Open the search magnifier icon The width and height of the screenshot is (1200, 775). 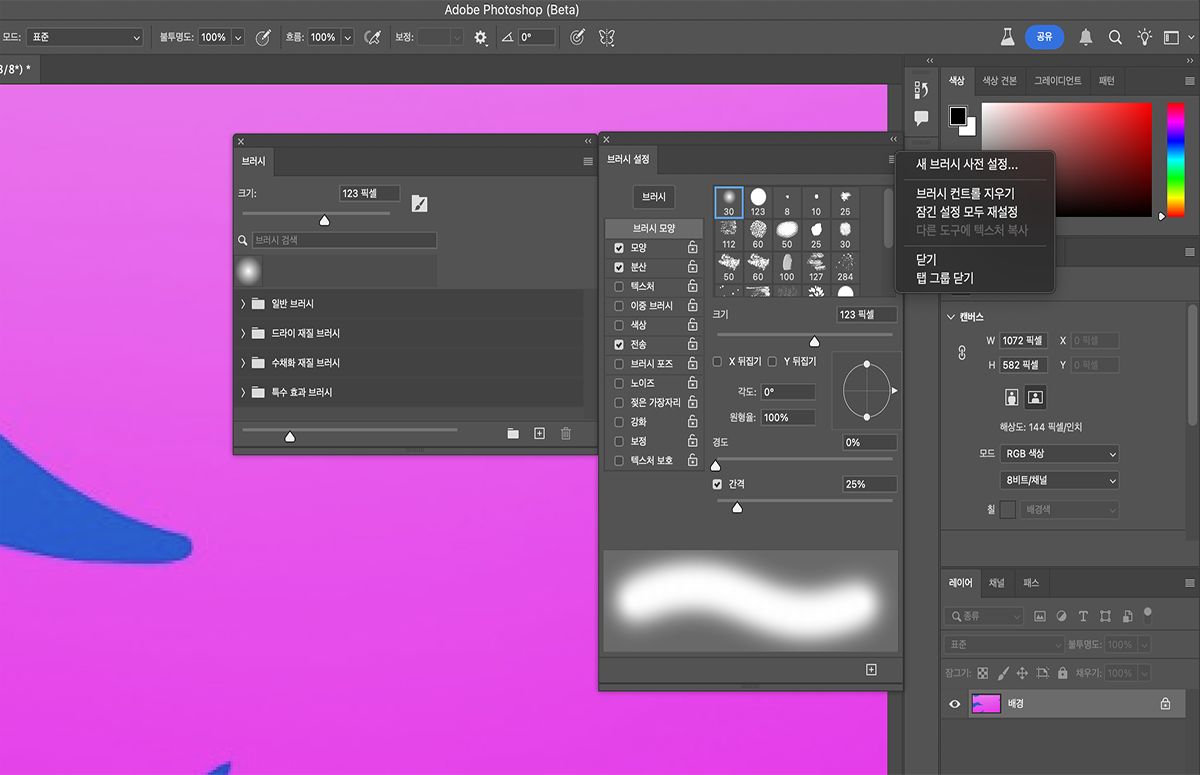1115,37
